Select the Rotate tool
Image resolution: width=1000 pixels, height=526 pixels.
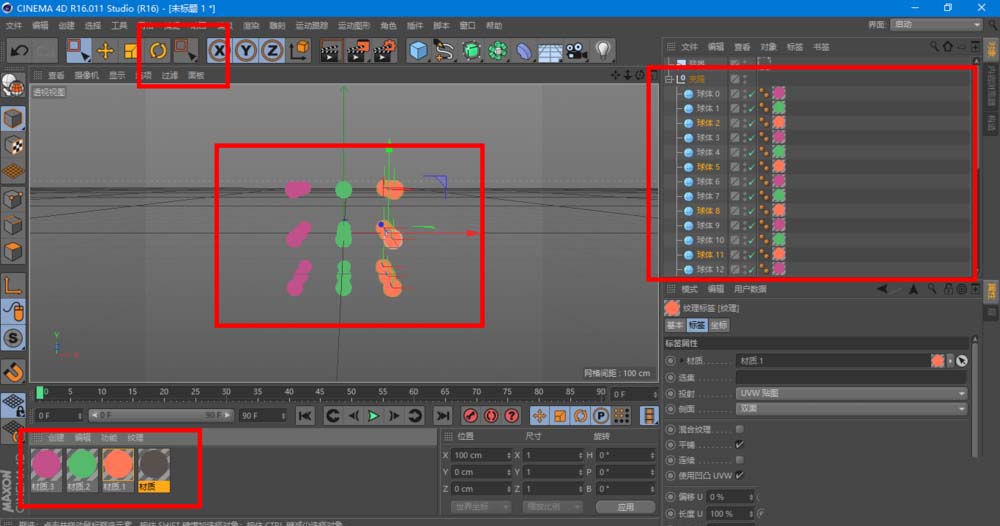[x=158, y=50]
